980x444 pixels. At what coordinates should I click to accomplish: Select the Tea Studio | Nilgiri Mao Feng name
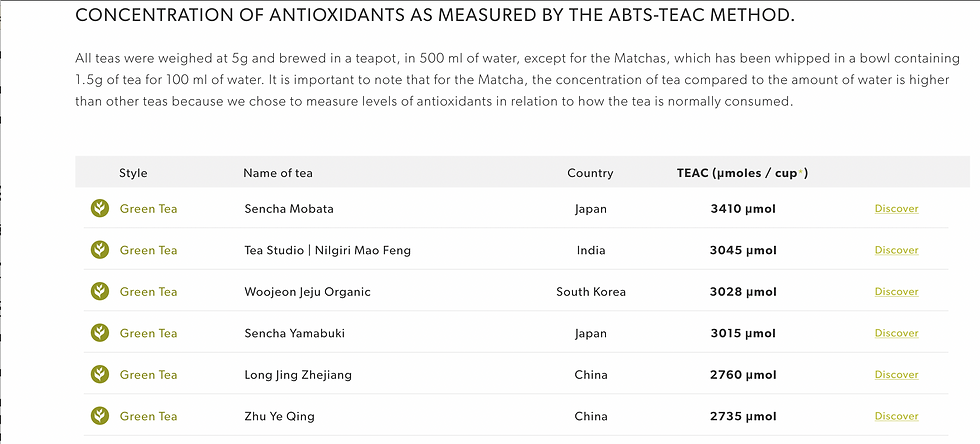pyautogui.click(x=327, y=250)
